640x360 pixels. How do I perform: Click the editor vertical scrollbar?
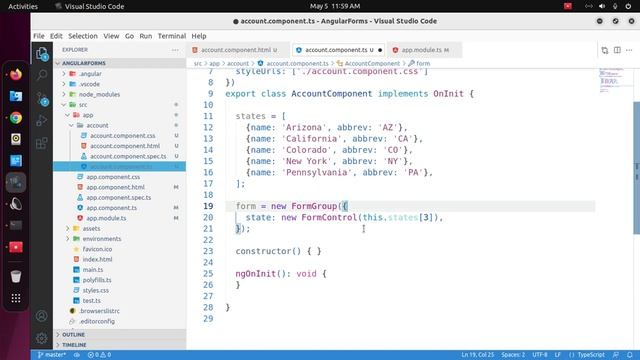(x=636, y=167)
